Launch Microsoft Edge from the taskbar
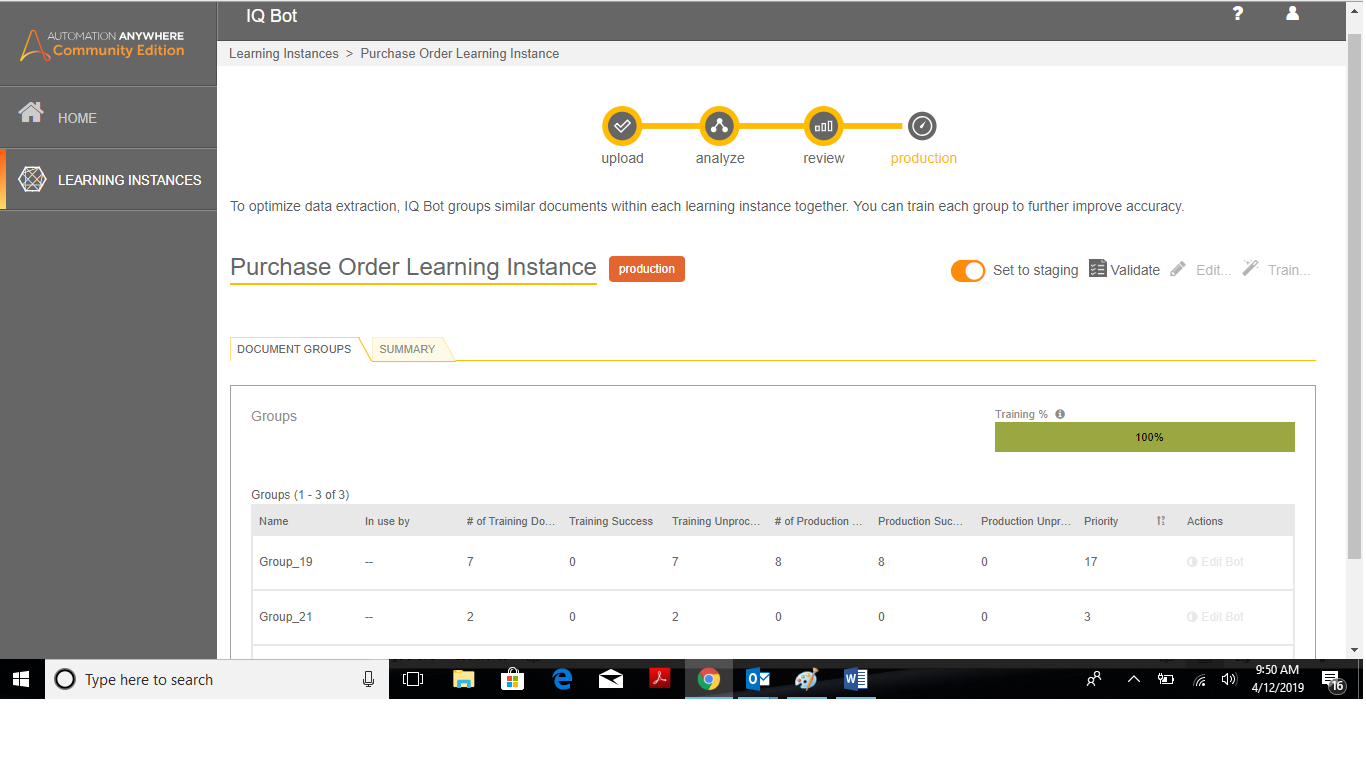Image resolution: width=1366 pixels, height=768 pixels. [562, 680]
